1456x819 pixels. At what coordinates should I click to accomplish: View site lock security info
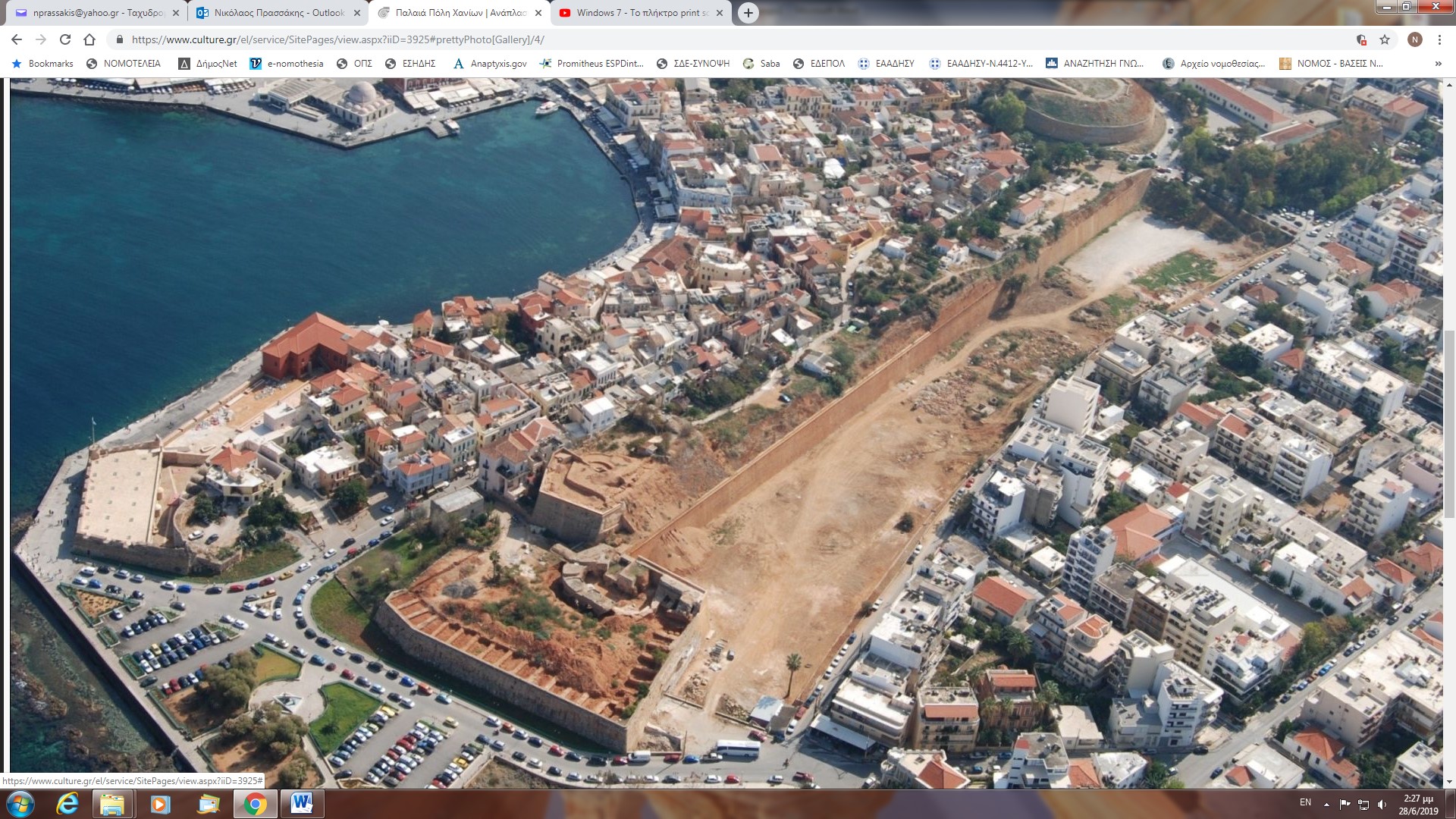(119, 39)
